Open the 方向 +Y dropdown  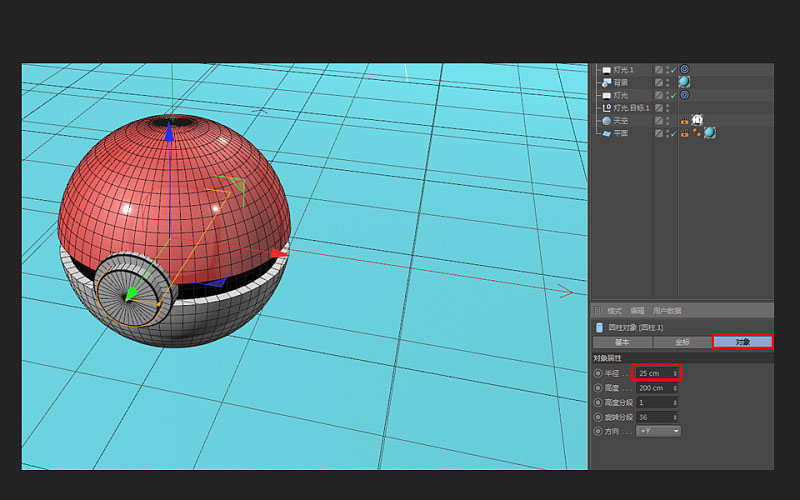(x=658, y=431)
